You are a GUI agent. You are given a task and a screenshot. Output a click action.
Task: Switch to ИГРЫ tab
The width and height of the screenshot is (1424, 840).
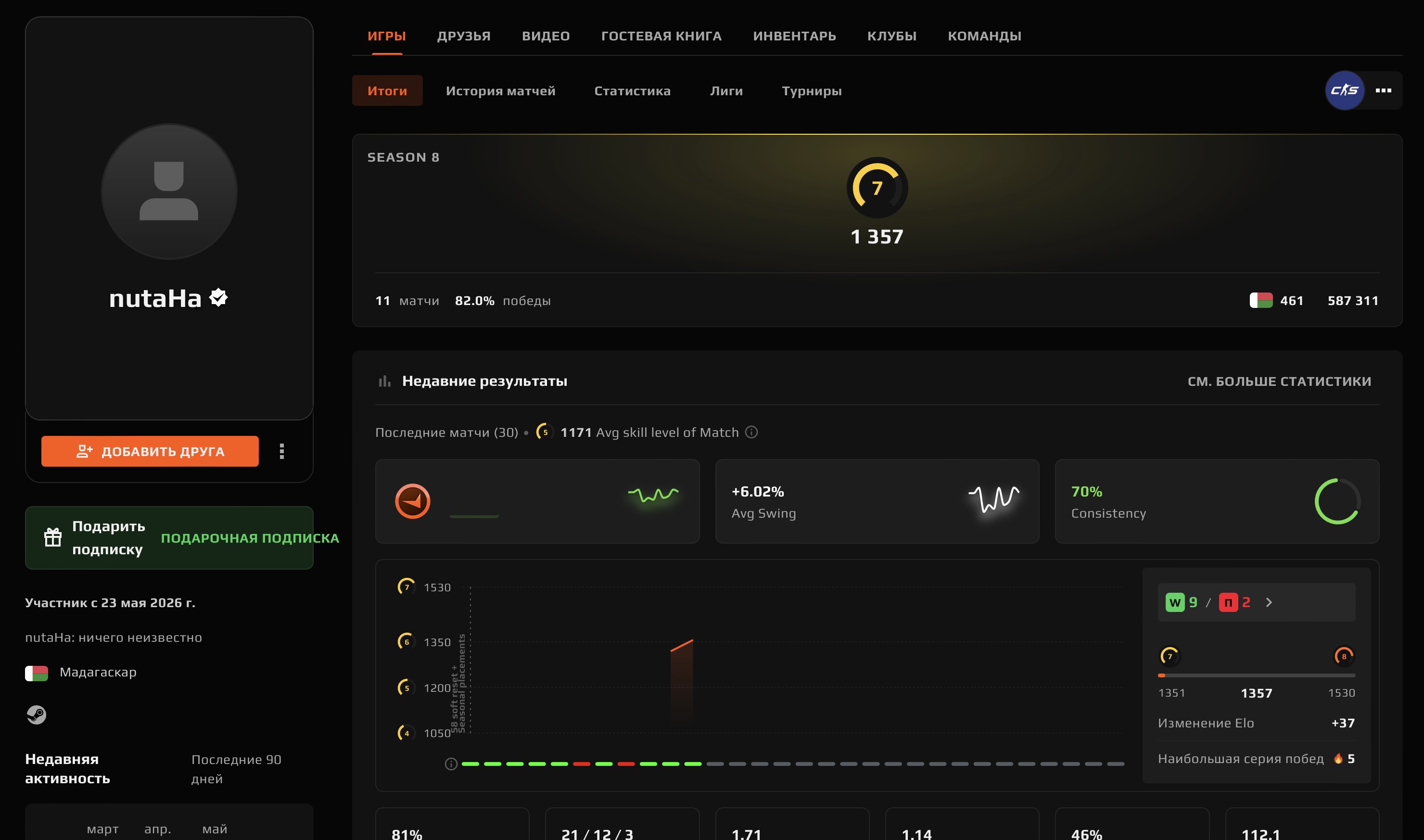tap(387, 36)
